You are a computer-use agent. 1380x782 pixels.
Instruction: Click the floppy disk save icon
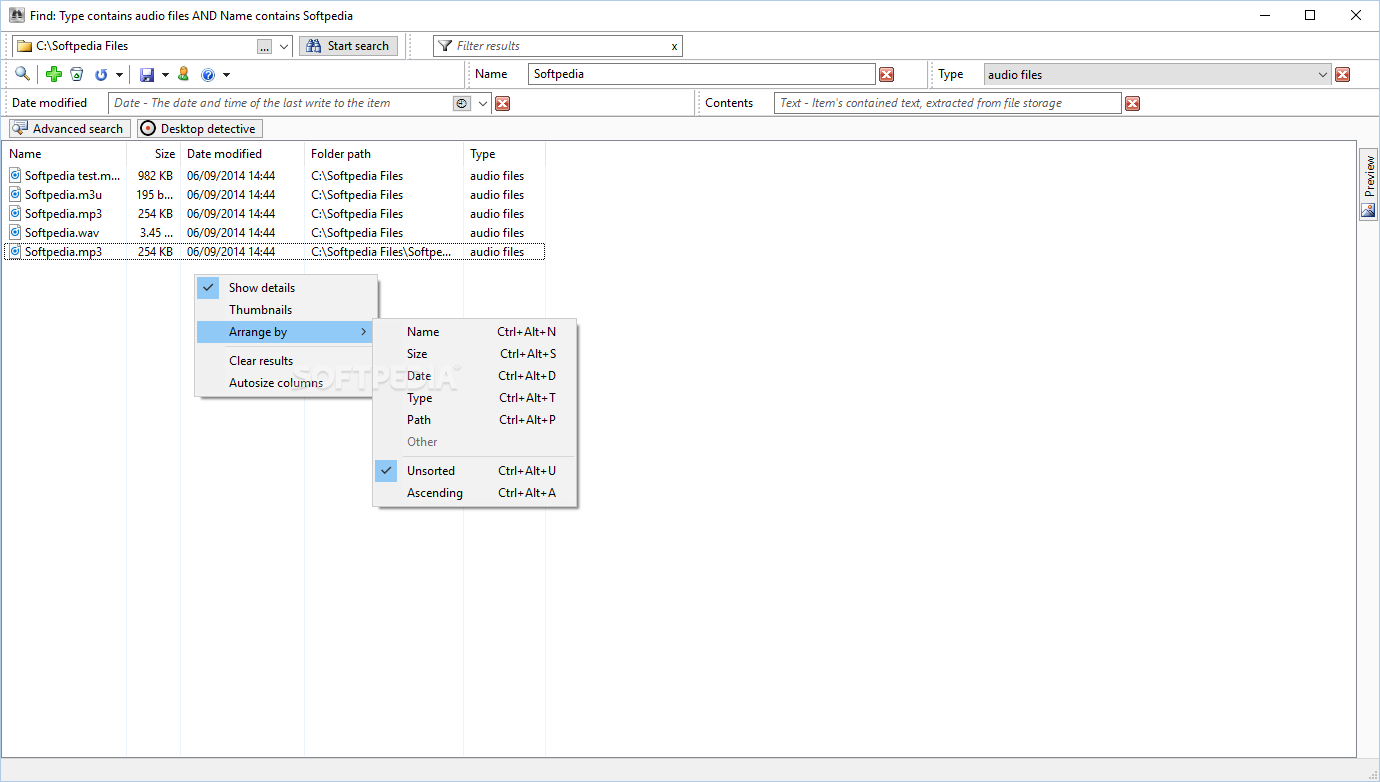click(147, 74)
